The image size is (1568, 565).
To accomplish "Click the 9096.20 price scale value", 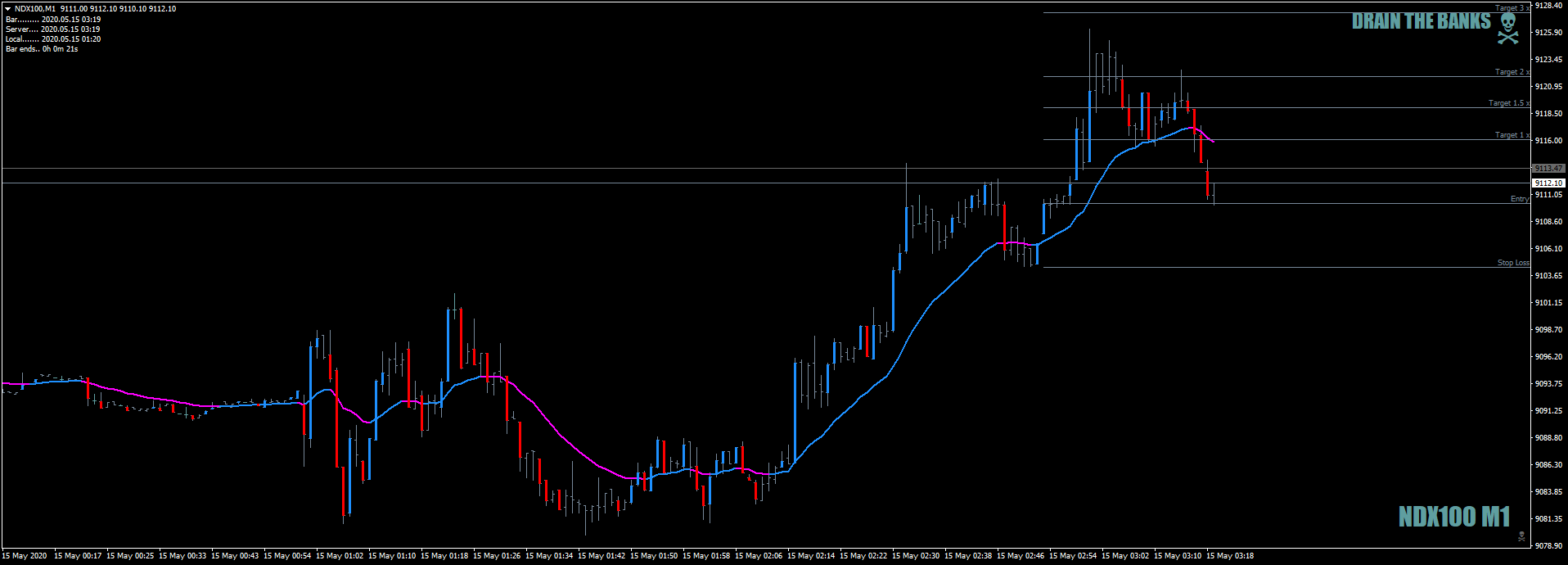I will 1549,356.
